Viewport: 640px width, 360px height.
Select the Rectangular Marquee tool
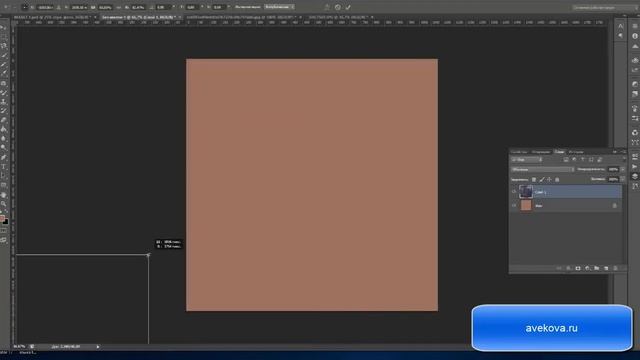coord(4,36)
